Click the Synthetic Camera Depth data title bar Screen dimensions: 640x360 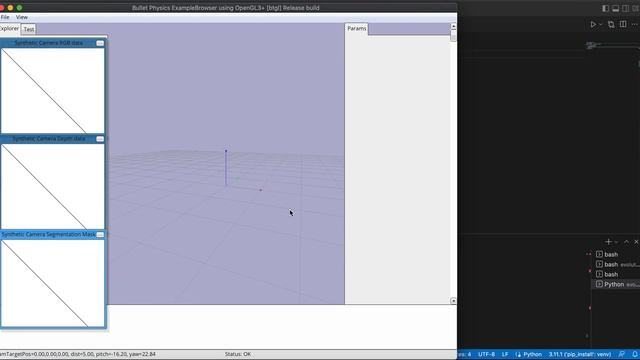[49, 139]
